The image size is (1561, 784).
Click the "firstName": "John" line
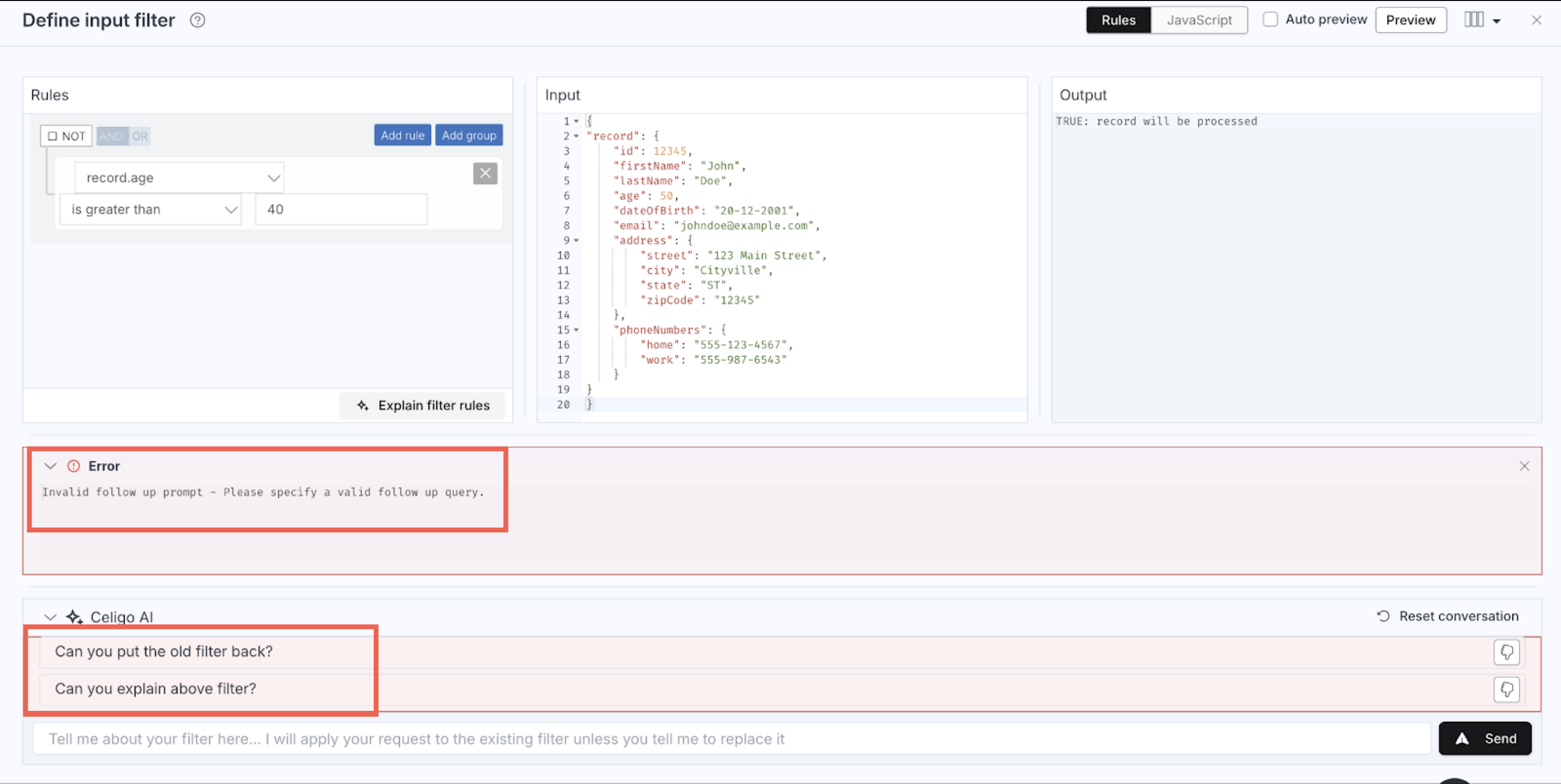tap(680, 166)
